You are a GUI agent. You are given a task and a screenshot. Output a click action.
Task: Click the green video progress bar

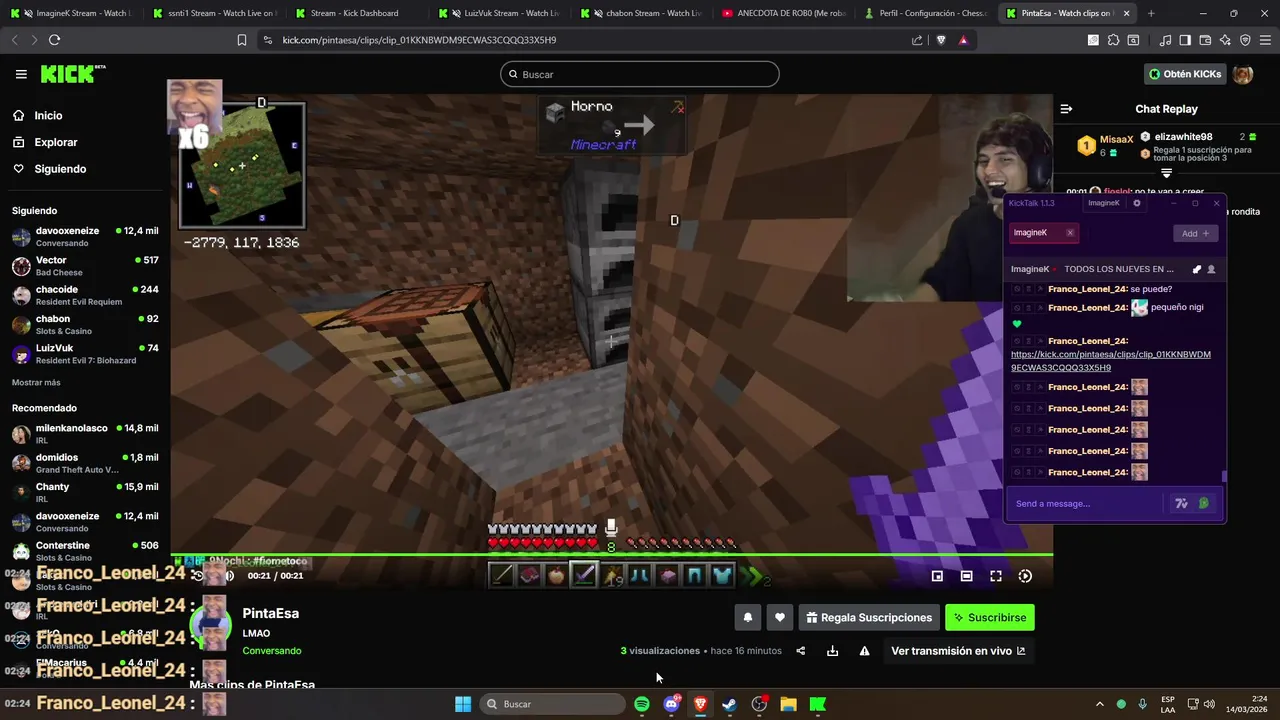[x=612, y=554]
